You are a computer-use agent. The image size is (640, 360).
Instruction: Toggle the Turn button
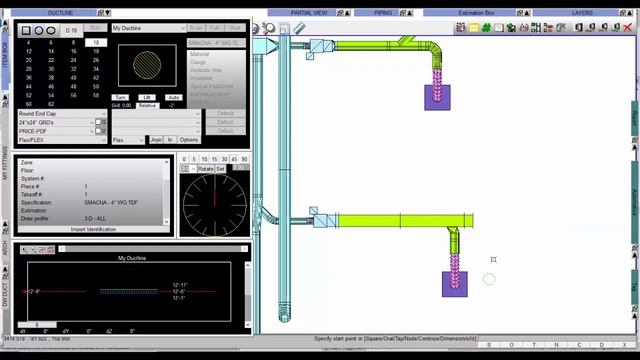pos(120,98)
